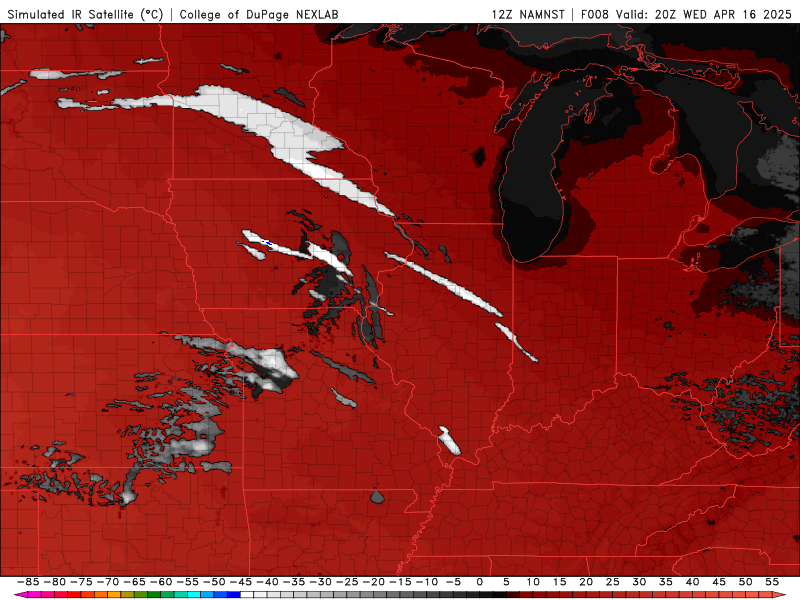Click the 30 label on the temperature scale
Viewport: 800px width, 600px height.
639,582
